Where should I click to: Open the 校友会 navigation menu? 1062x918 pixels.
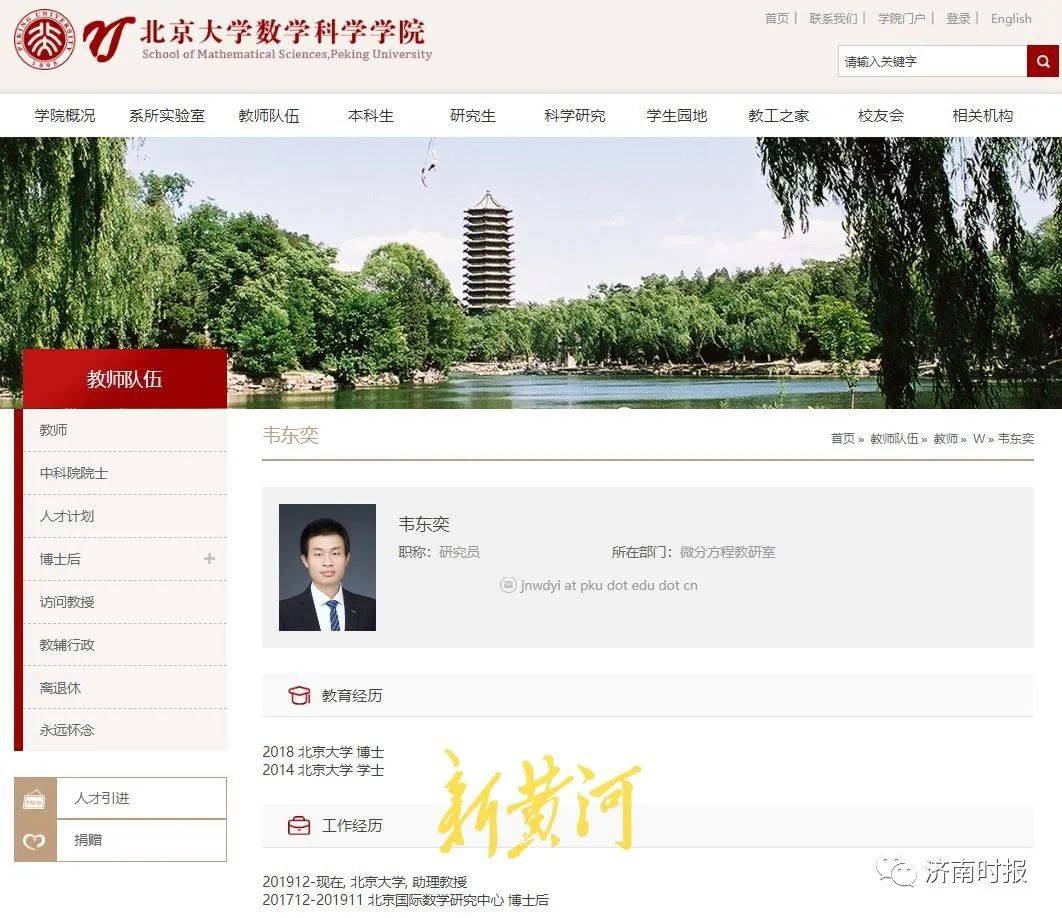[x=881, y=116]
